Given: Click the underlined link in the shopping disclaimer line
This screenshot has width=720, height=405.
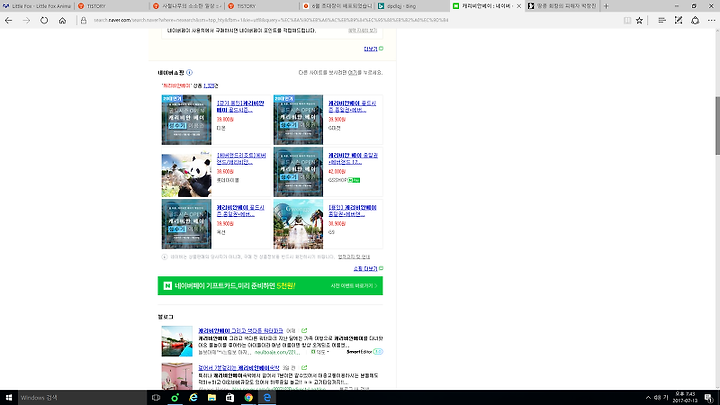Looking at the screenshot, I should click(x=354, y=257).
